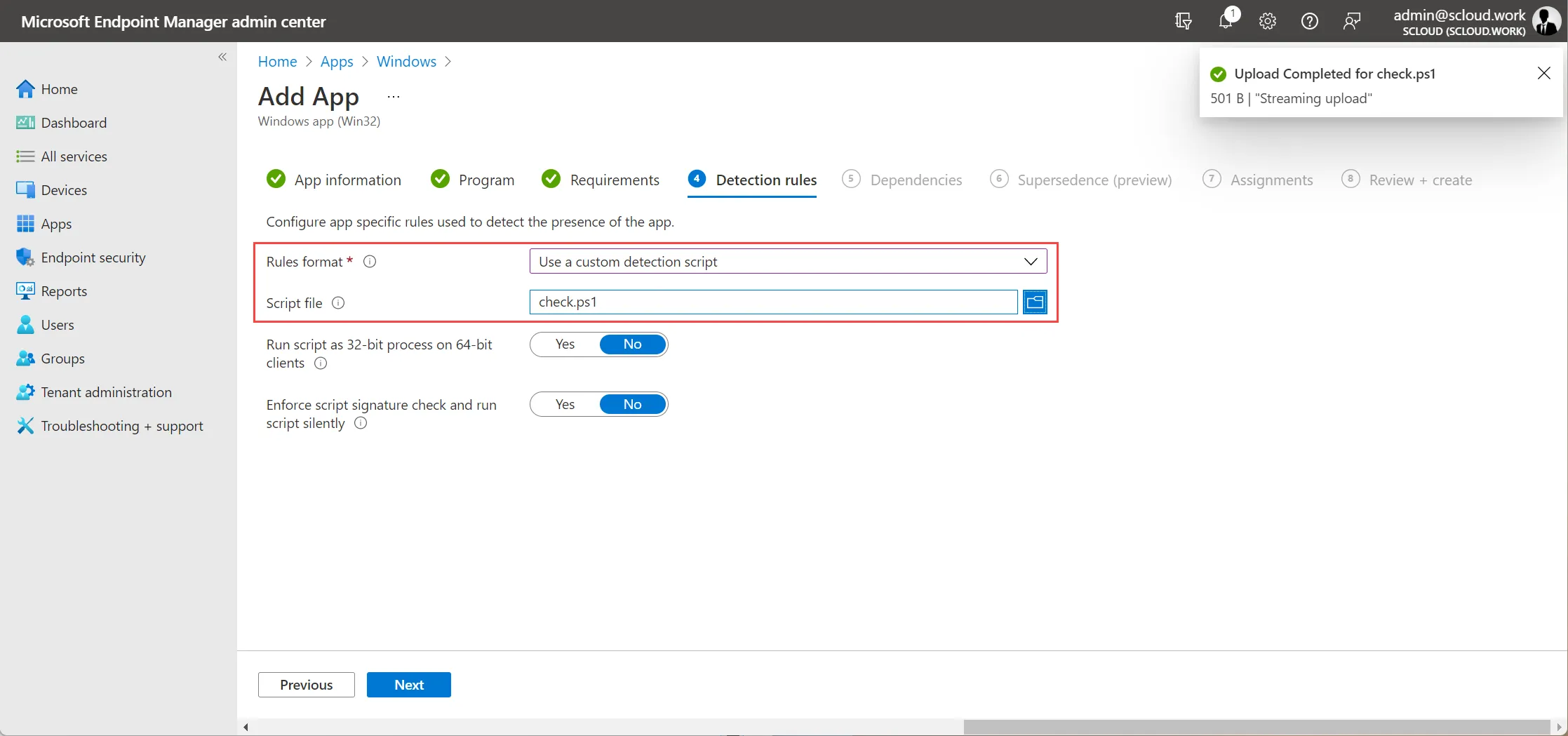Open the Rules format dropdown
The width and height of the screenshot is (1568, 736).
point(788,262)
